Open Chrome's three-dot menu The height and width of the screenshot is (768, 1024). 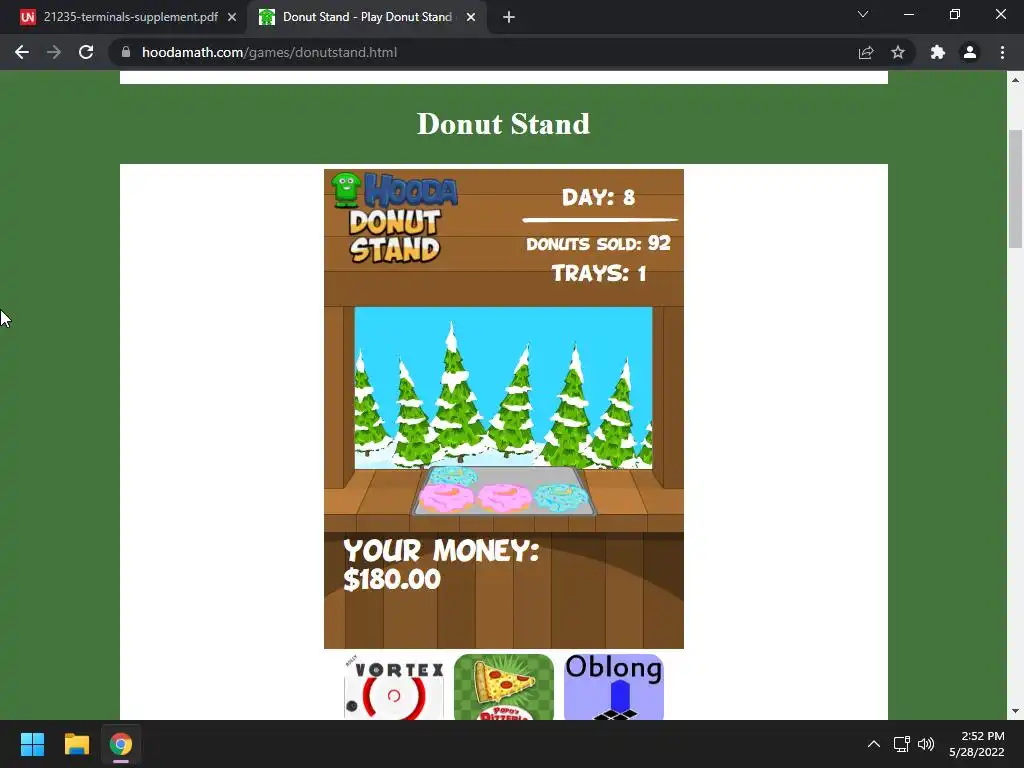pos(1002,52)
